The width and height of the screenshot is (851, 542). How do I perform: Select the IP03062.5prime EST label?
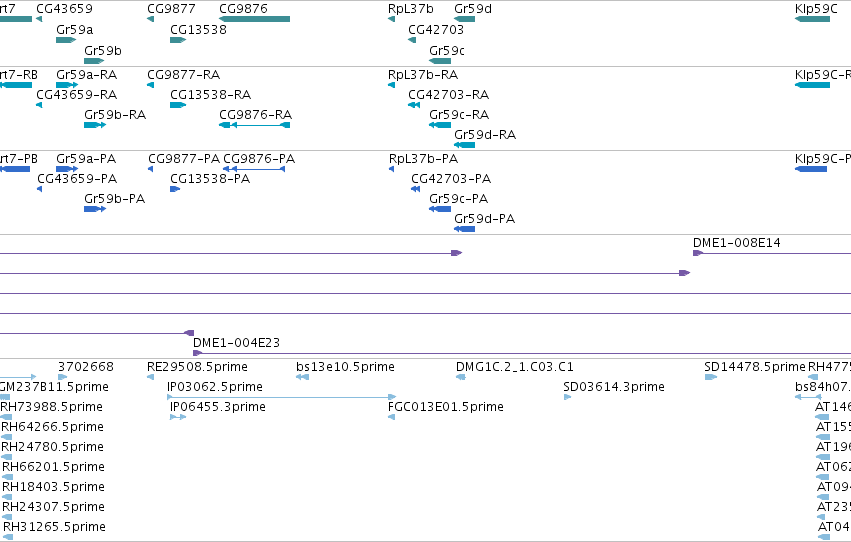(215, 387)
